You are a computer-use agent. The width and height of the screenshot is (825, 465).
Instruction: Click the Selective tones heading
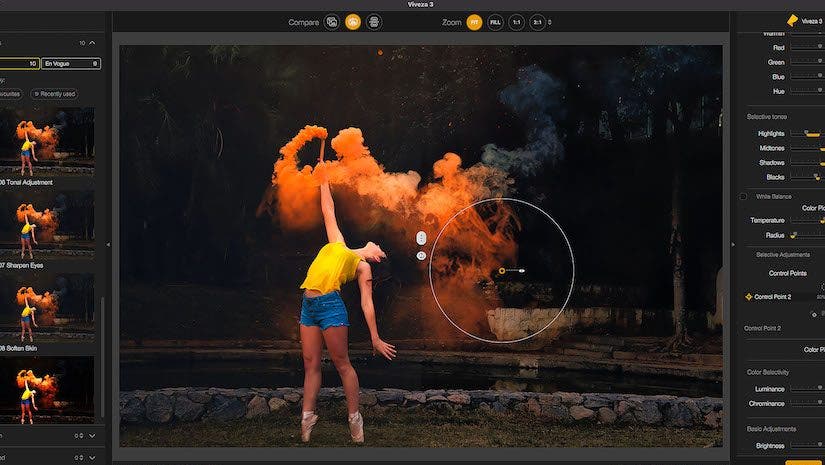tap(767, 116)
